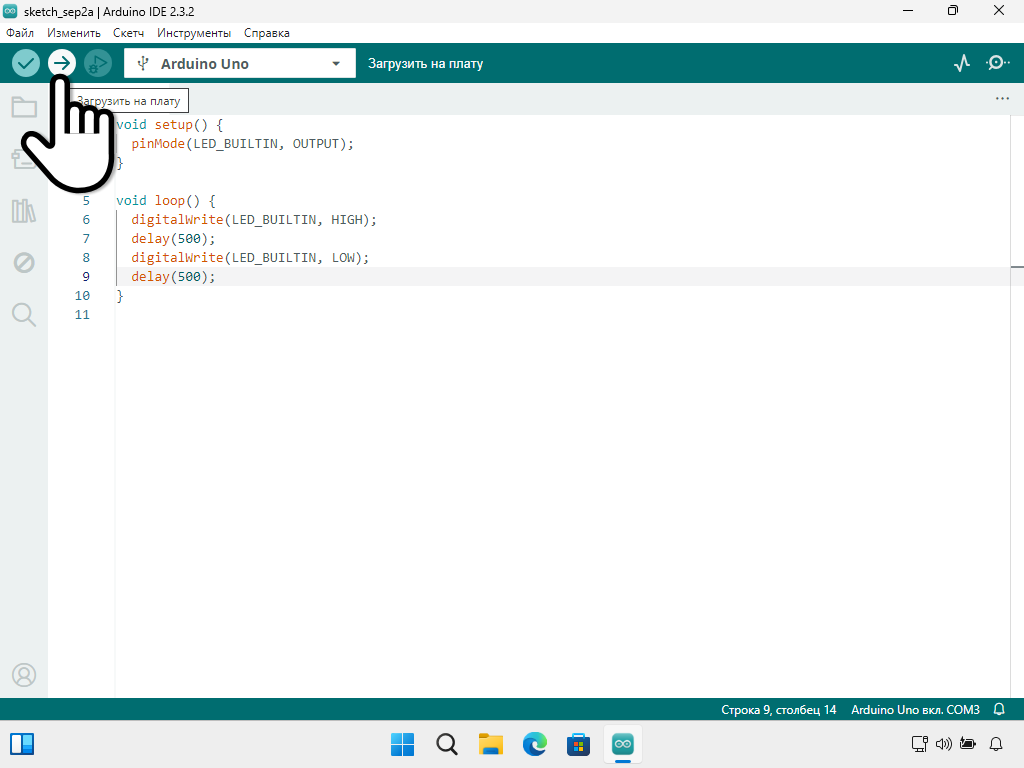Screen dimensions: 1024x768
Task: Open the Файл menu
Action: point(20,33)
